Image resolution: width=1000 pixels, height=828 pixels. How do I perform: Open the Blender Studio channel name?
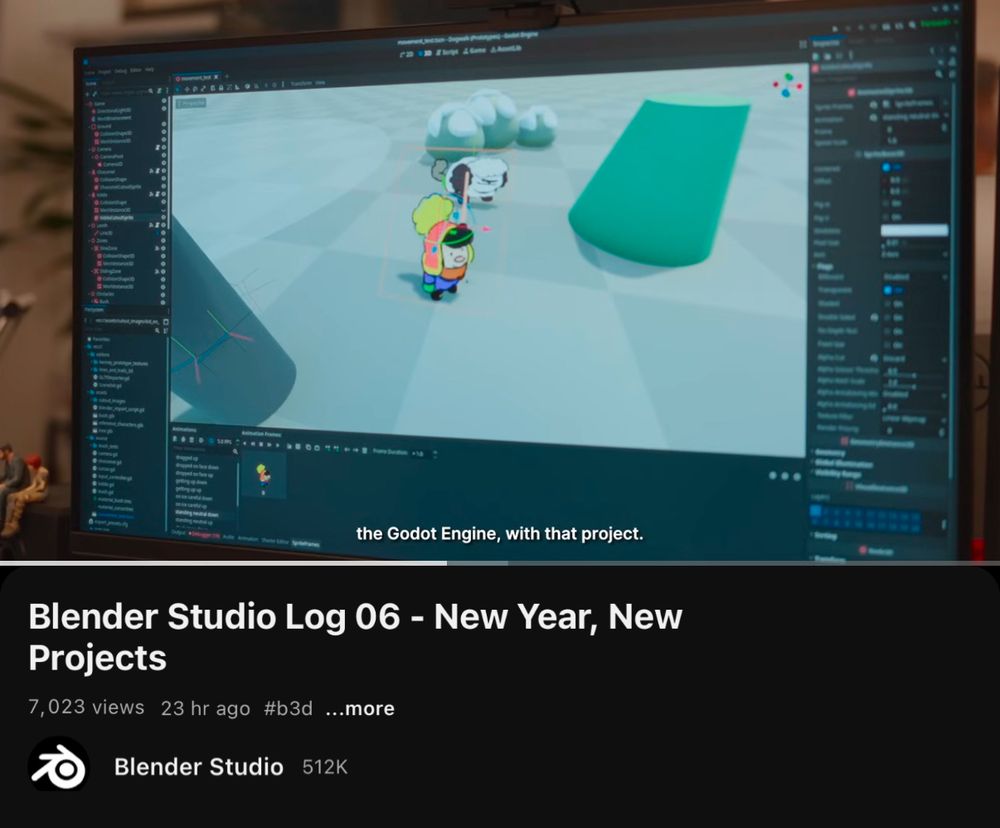(198, 766)
